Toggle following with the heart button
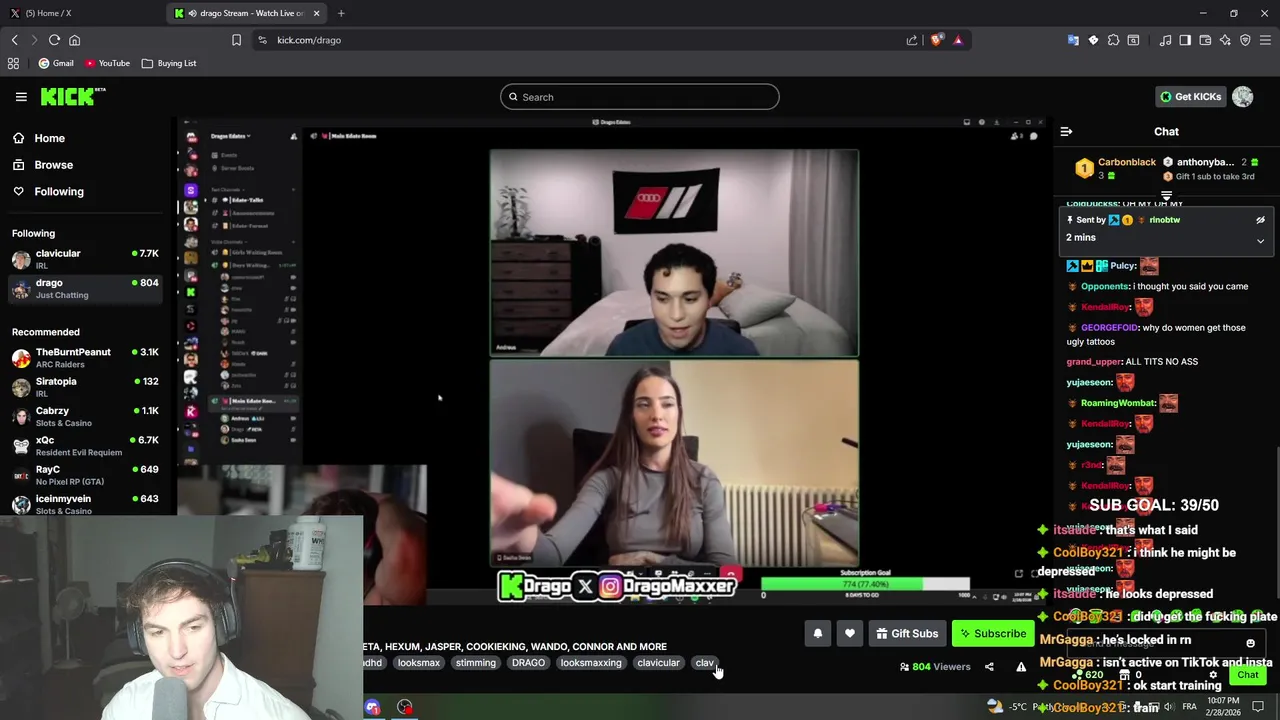 pyautogui.click(x=850, y=633)
